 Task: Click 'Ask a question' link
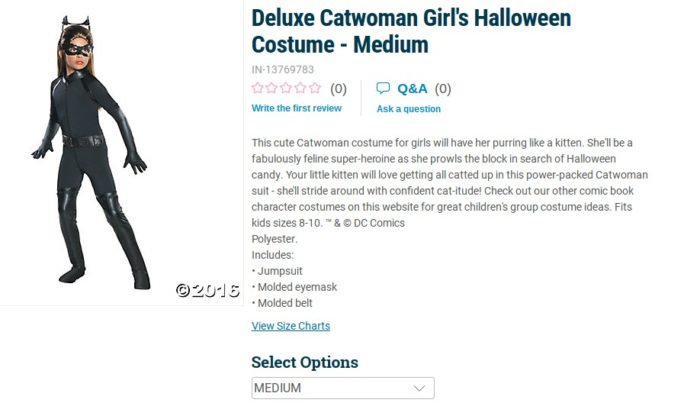click(x=408, y=109)
